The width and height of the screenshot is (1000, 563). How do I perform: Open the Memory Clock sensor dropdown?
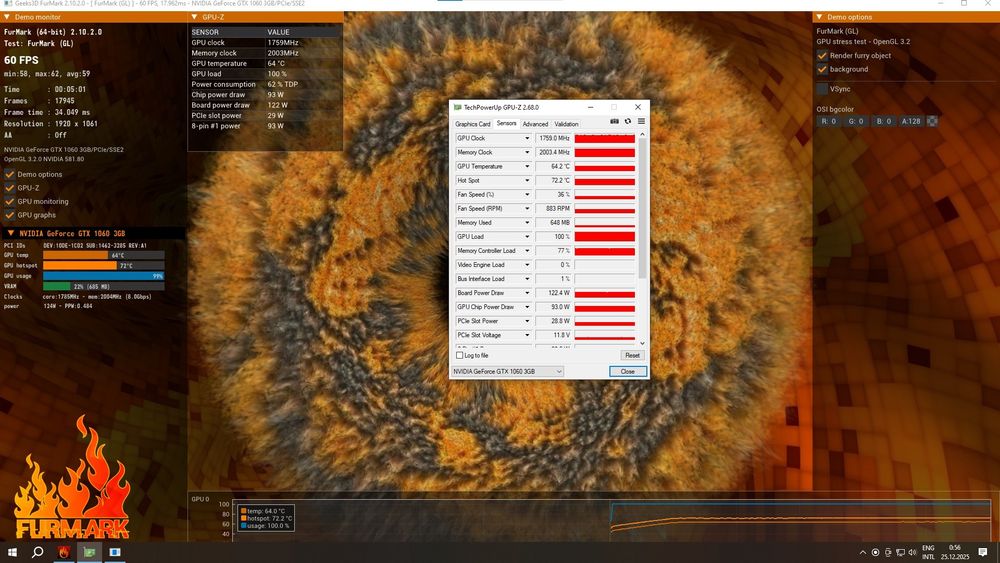527,152
